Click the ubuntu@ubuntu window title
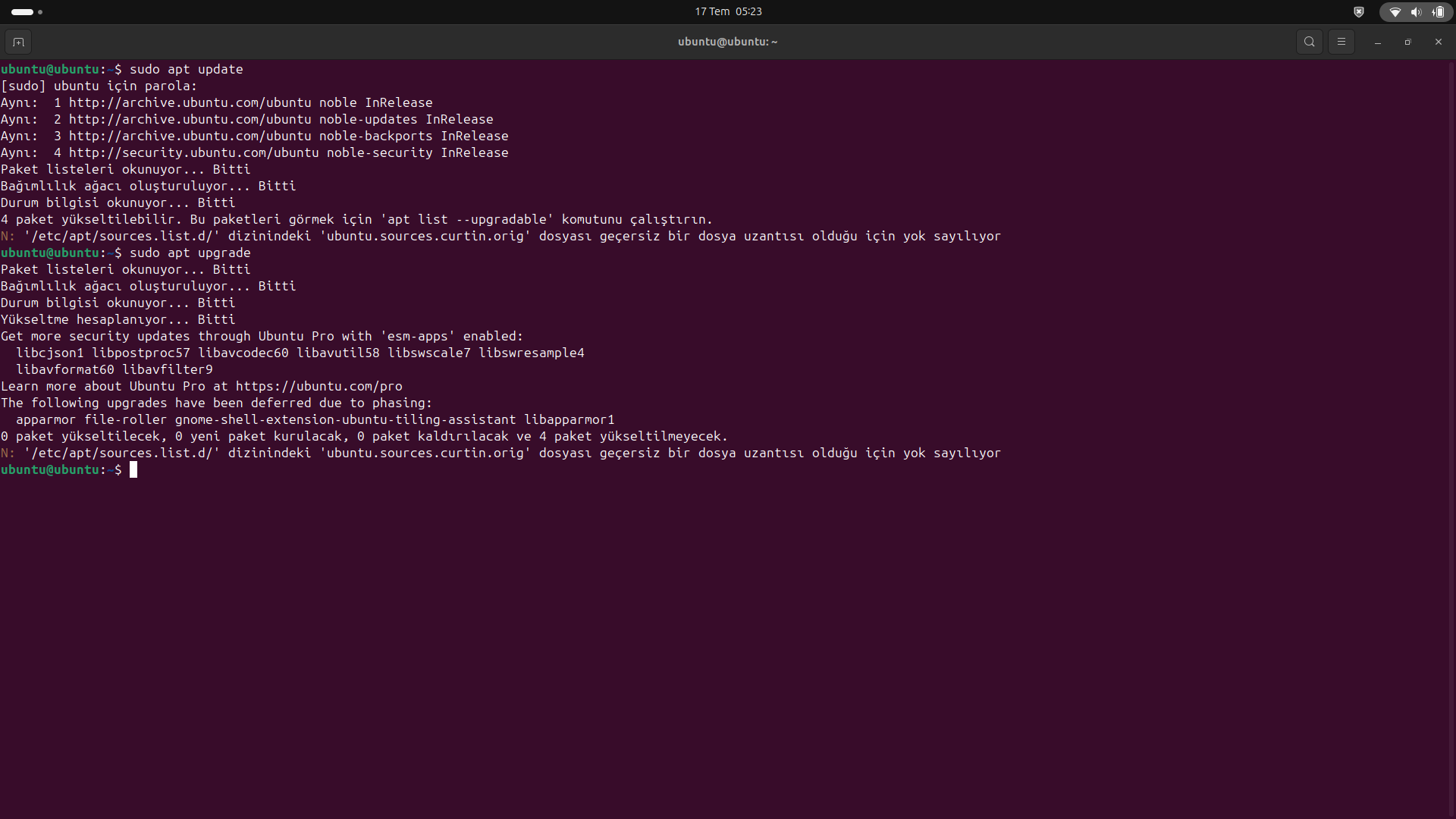 727,42
